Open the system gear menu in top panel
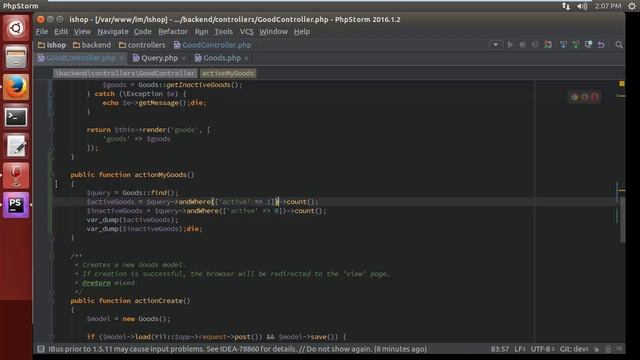The image size is (640, 360). 632,6
